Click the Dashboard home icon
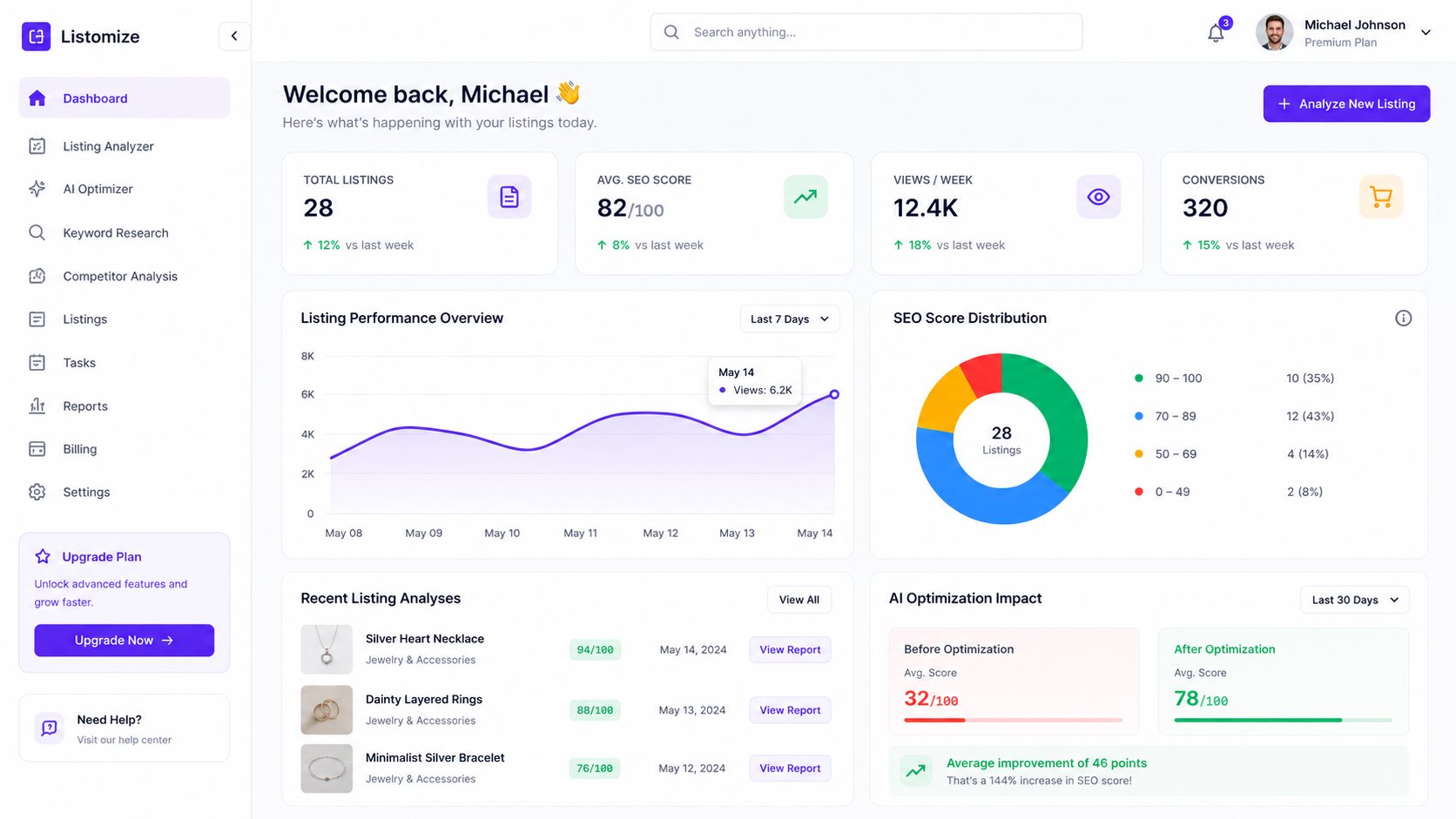Viewport: 1456px width, 819px height. coord(37,98)
